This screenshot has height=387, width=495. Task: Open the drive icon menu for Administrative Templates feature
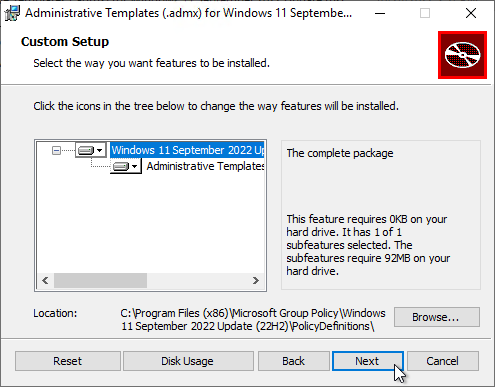[x=126, y=166]
